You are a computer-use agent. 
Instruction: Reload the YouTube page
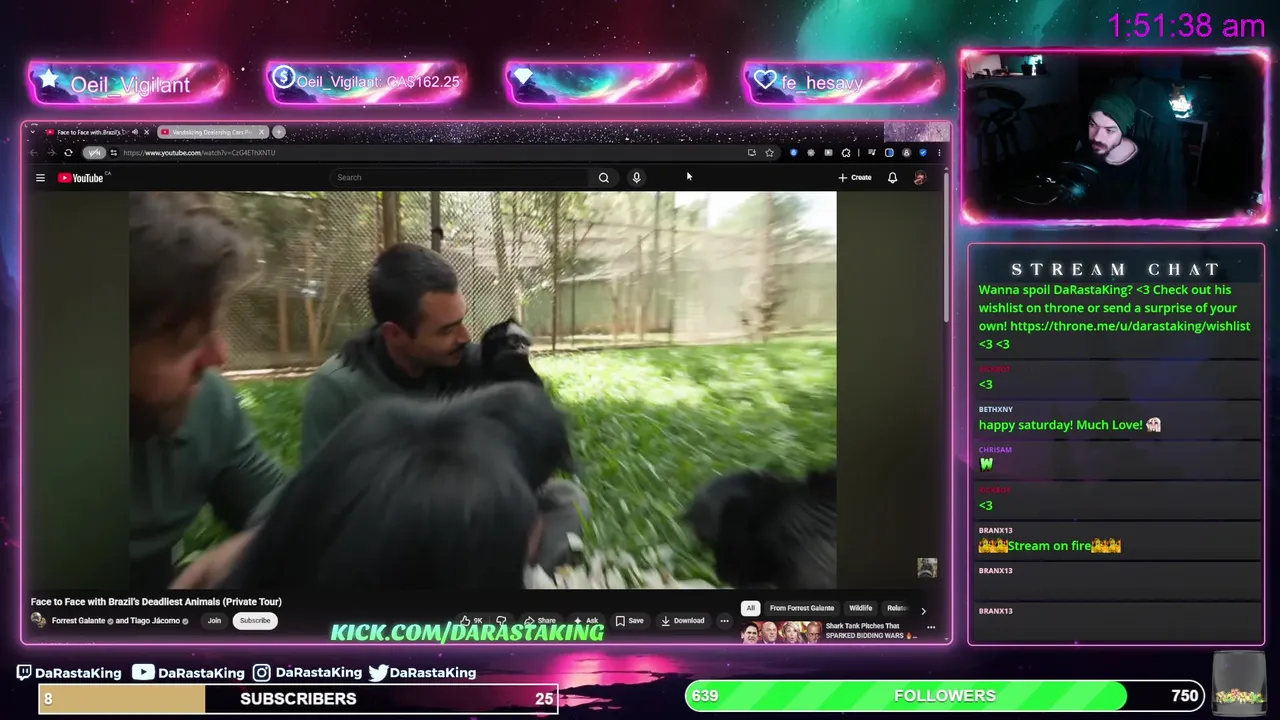[68, 153]
